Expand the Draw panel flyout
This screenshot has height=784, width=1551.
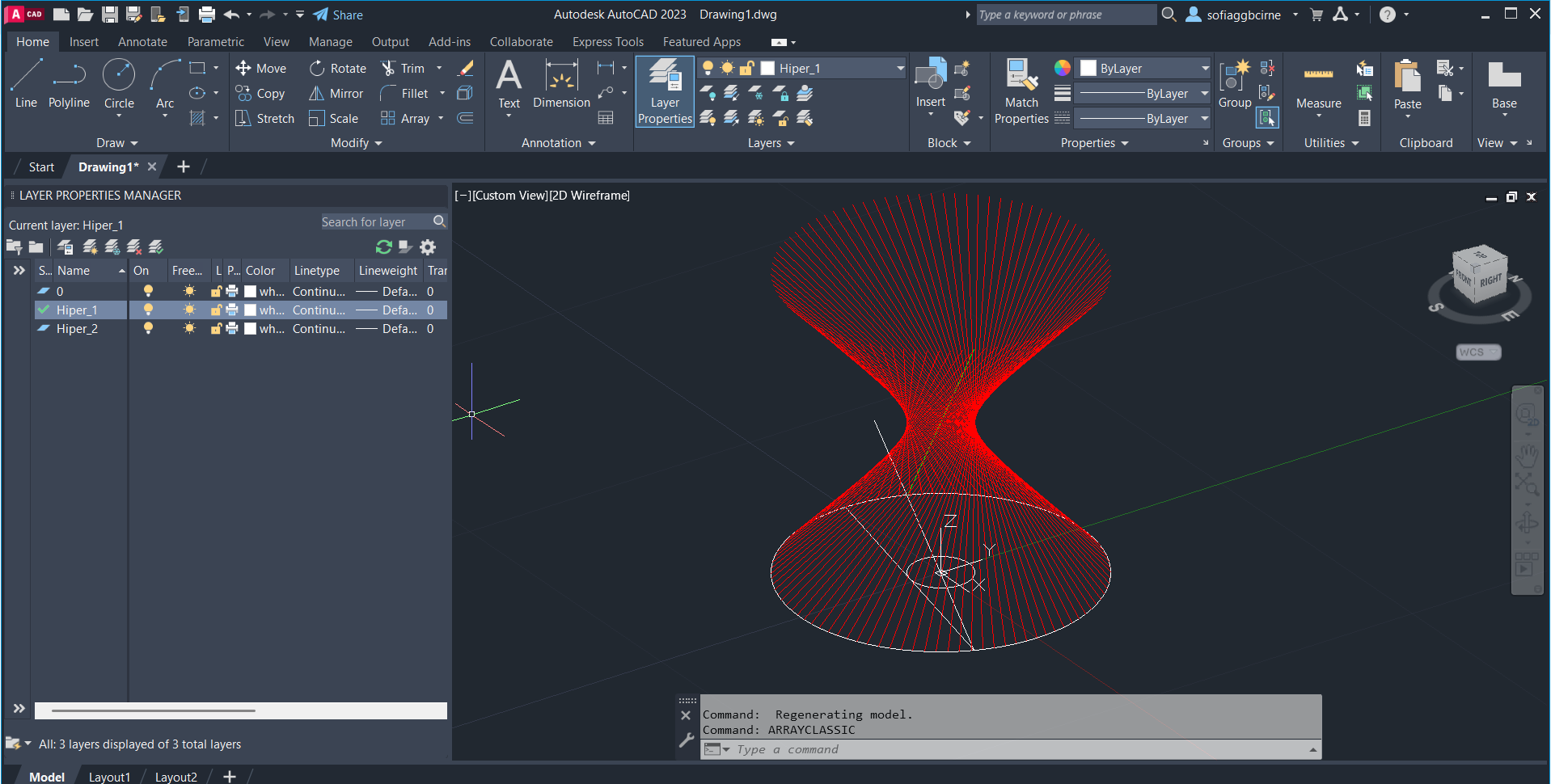(x=117, y=143)
